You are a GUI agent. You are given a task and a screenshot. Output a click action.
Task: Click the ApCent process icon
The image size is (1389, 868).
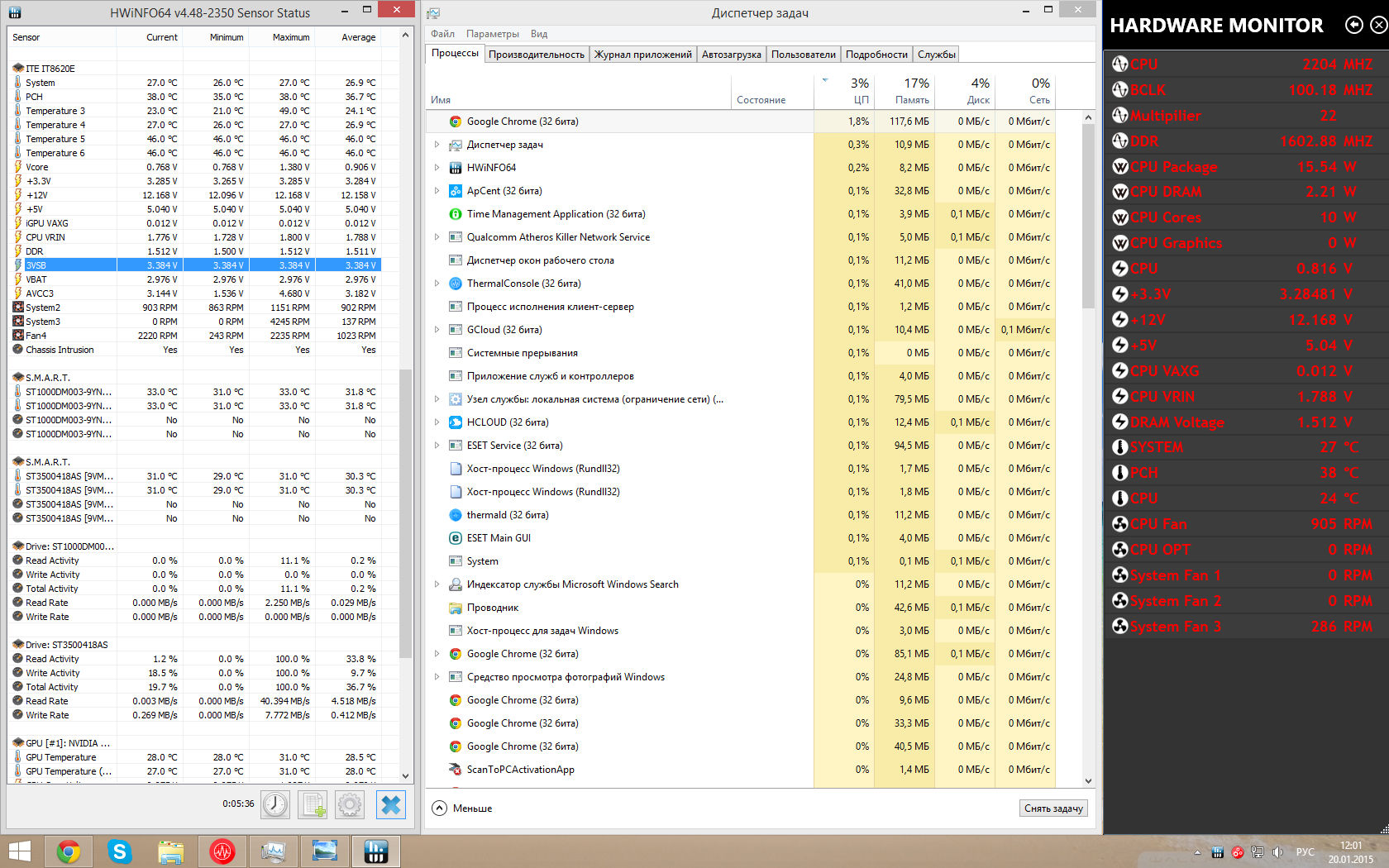[x=455, y=191]
